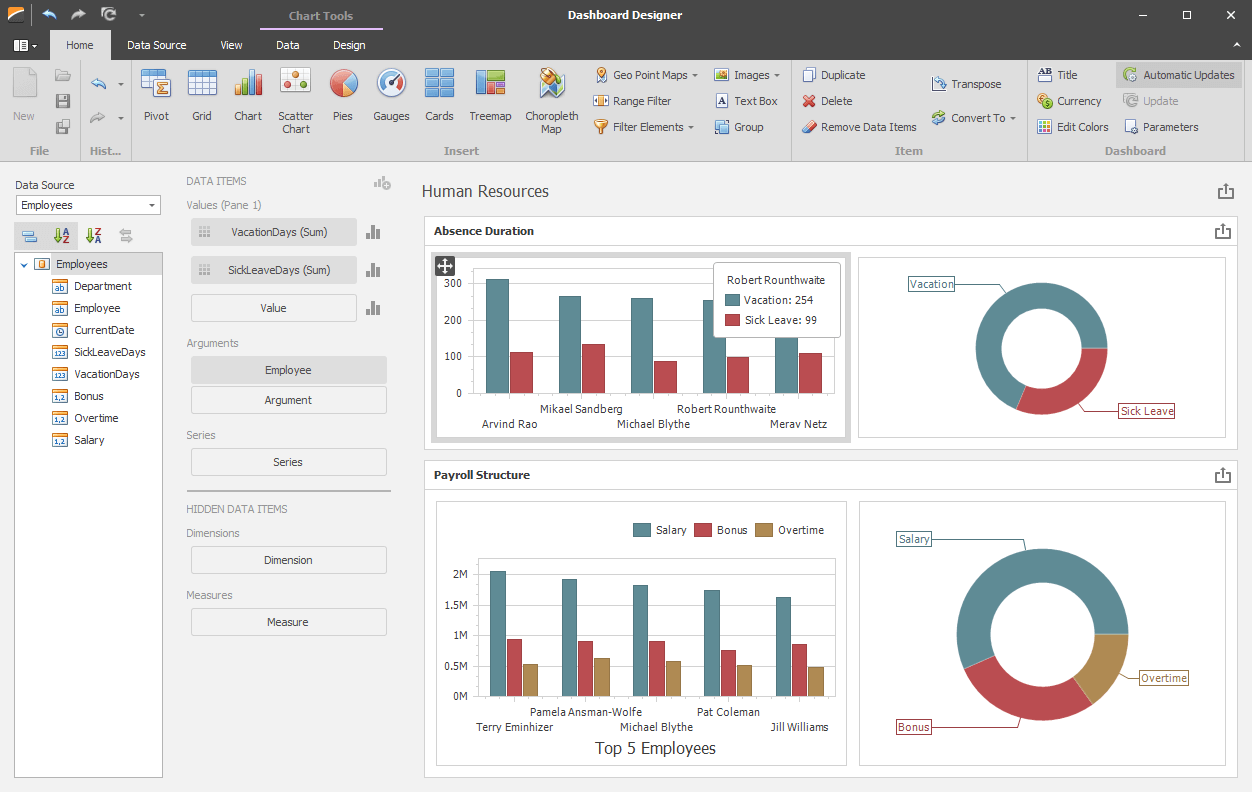Switch to the Data Source ribbon tab
Image resolution: width=1252 pixels, height=792 pixels.
tap(156, 45)
